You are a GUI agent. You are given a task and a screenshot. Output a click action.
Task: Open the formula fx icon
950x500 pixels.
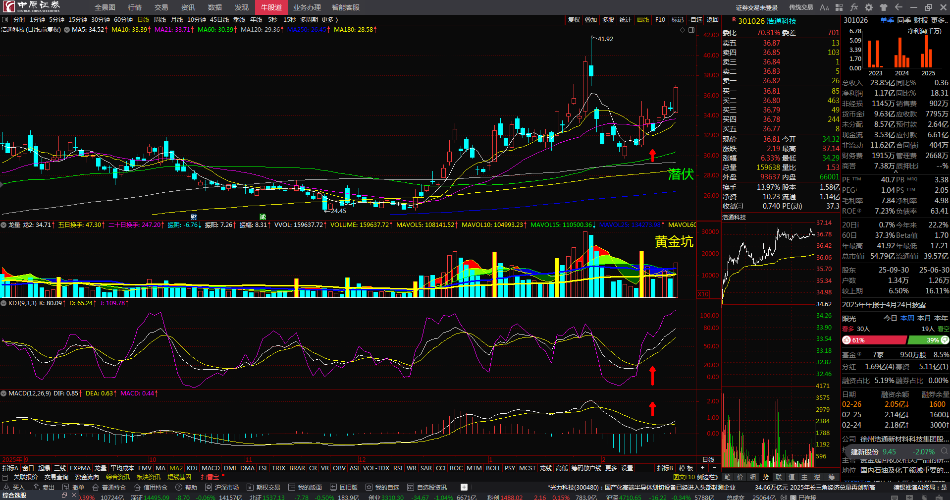coord(854,7)
